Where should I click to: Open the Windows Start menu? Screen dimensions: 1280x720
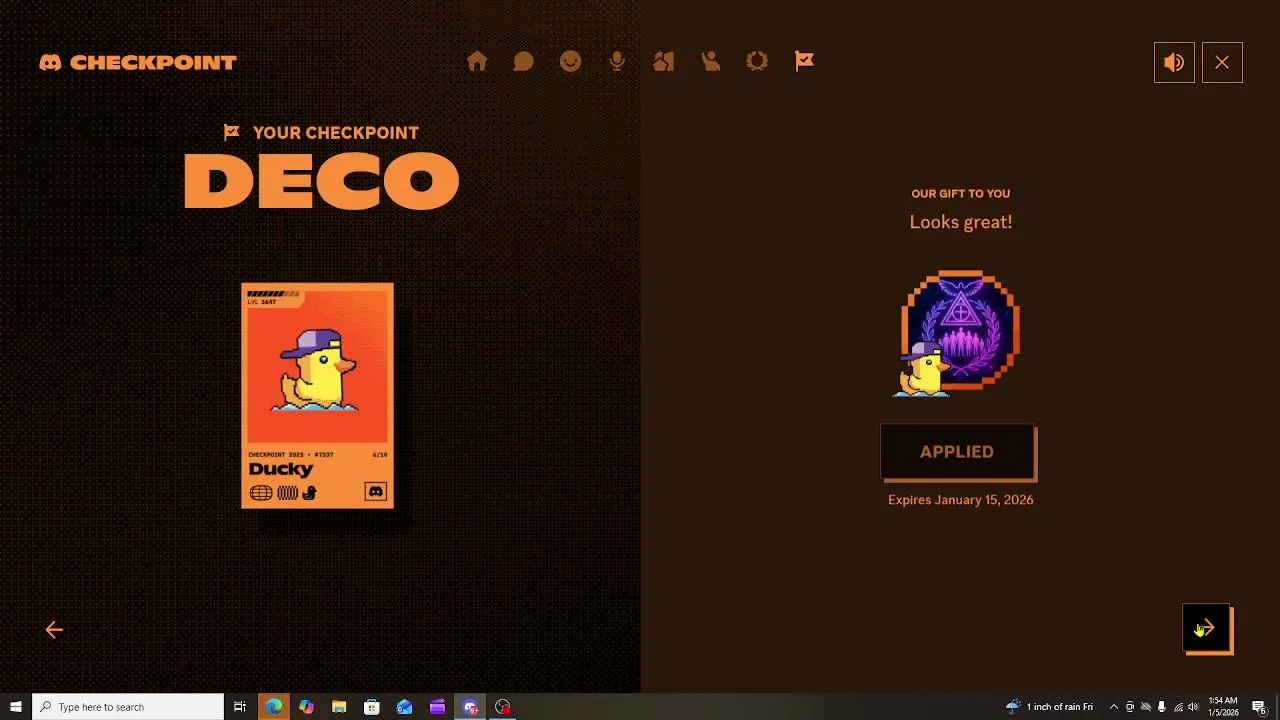[16, 707]
